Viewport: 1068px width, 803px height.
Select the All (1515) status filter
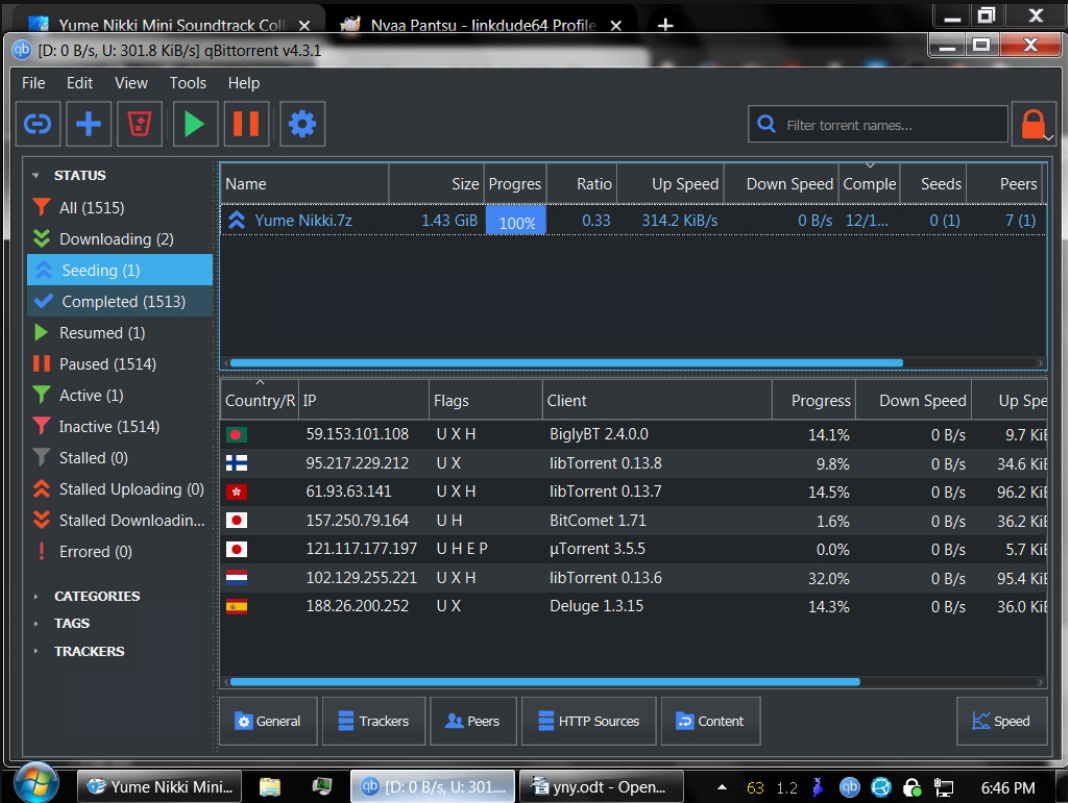(120, 208)
